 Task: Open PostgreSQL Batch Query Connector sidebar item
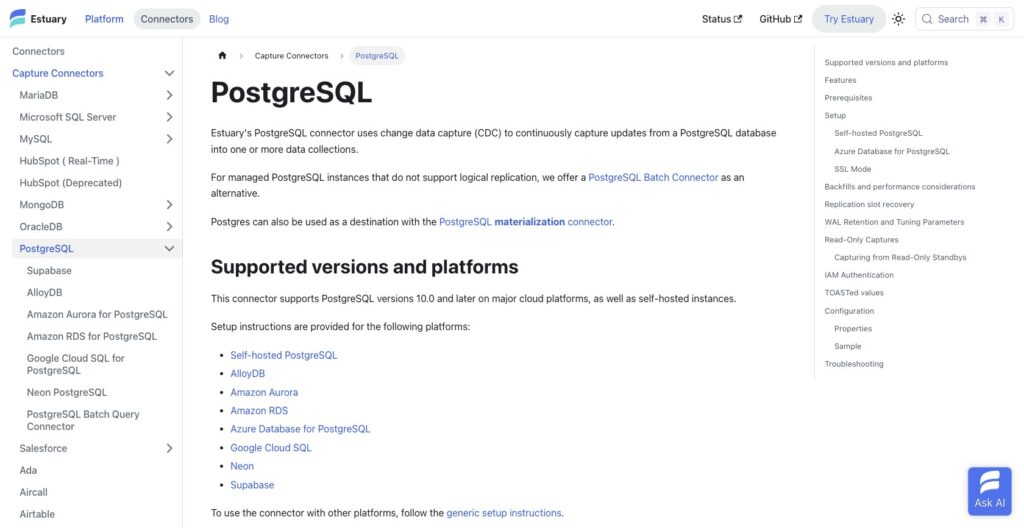point(83,420)
